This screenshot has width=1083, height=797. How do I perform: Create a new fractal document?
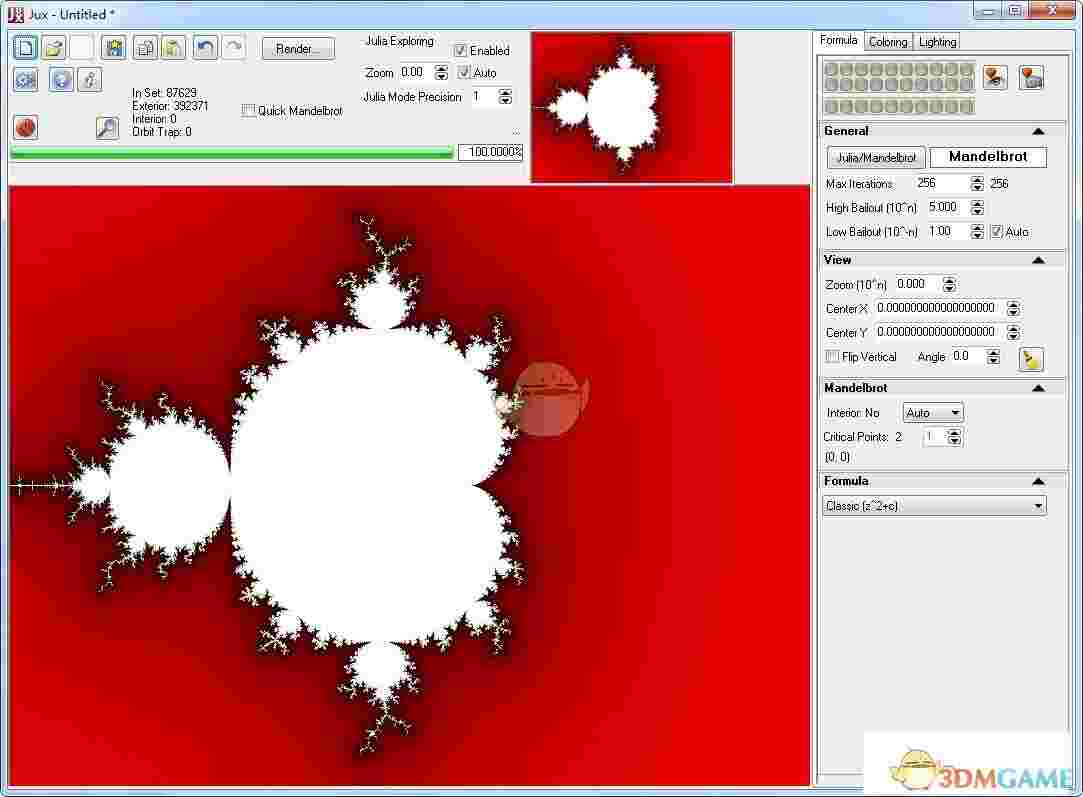tap(25, 47)
